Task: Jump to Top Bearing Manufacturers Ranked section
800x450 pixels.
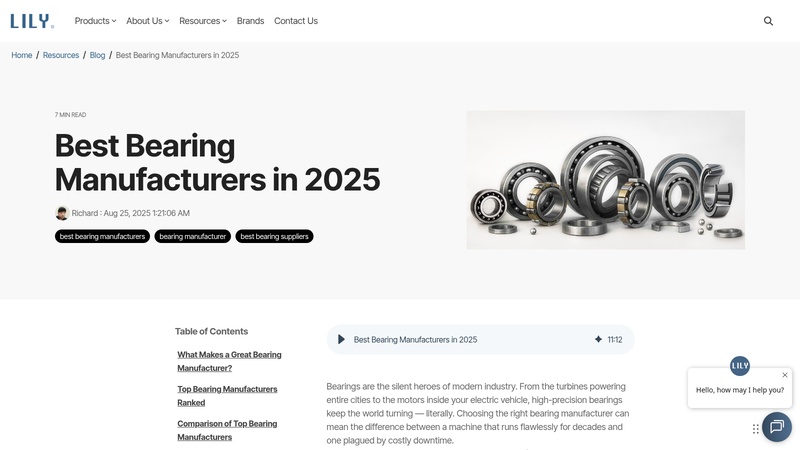Action: pyautogui.click(x=227, y=395)
